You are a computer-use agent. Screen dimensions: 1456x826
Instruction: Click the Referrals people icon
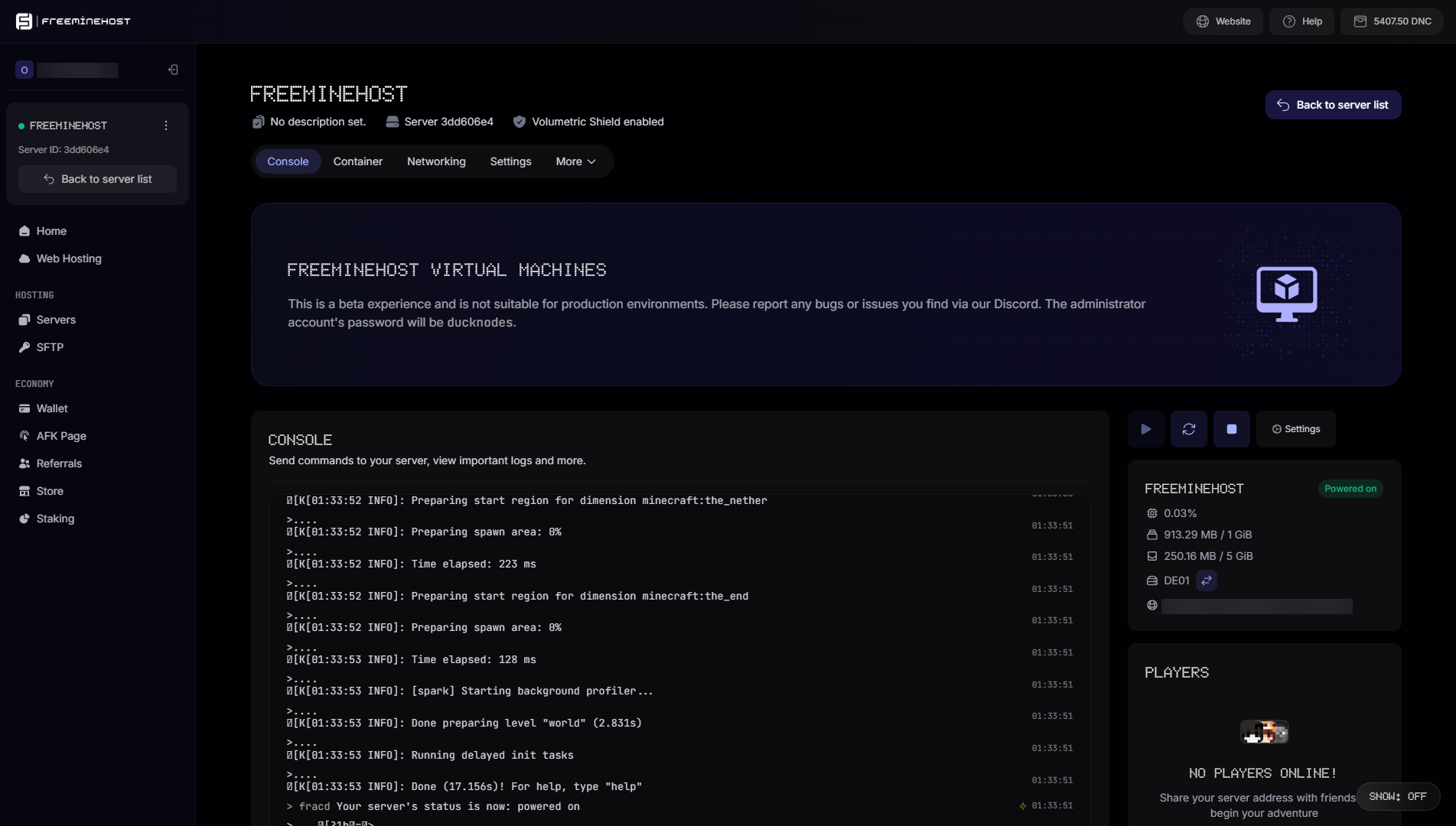(x=24, y=463)
